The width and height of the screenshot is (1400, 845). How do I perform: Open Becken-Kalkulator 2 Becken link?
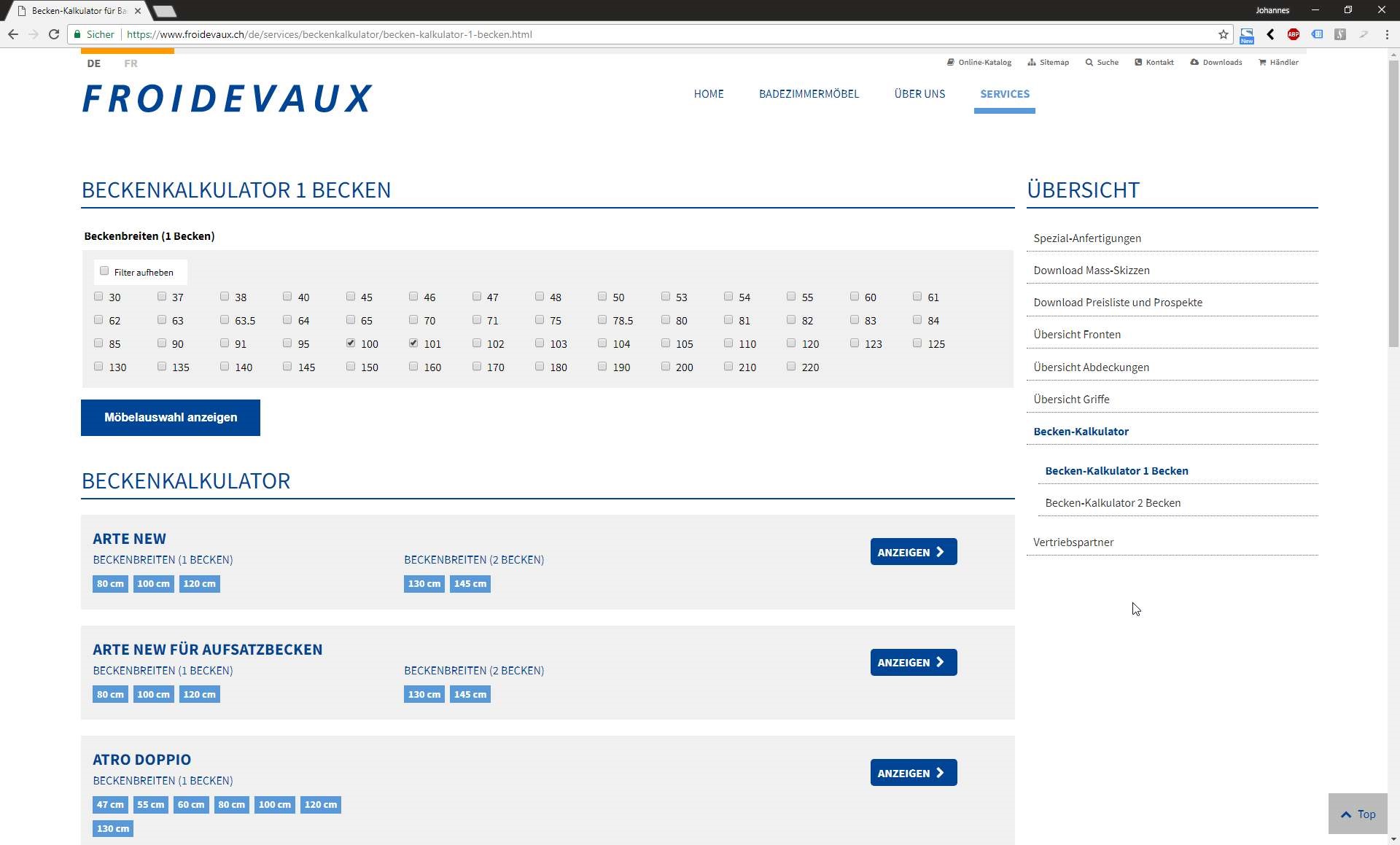click(x=1112, y=503)
